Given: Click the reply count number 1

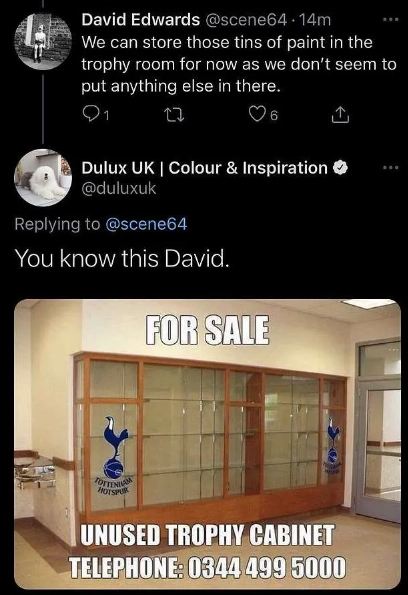Looking at the screenshot, I should [x=107, y=116].
